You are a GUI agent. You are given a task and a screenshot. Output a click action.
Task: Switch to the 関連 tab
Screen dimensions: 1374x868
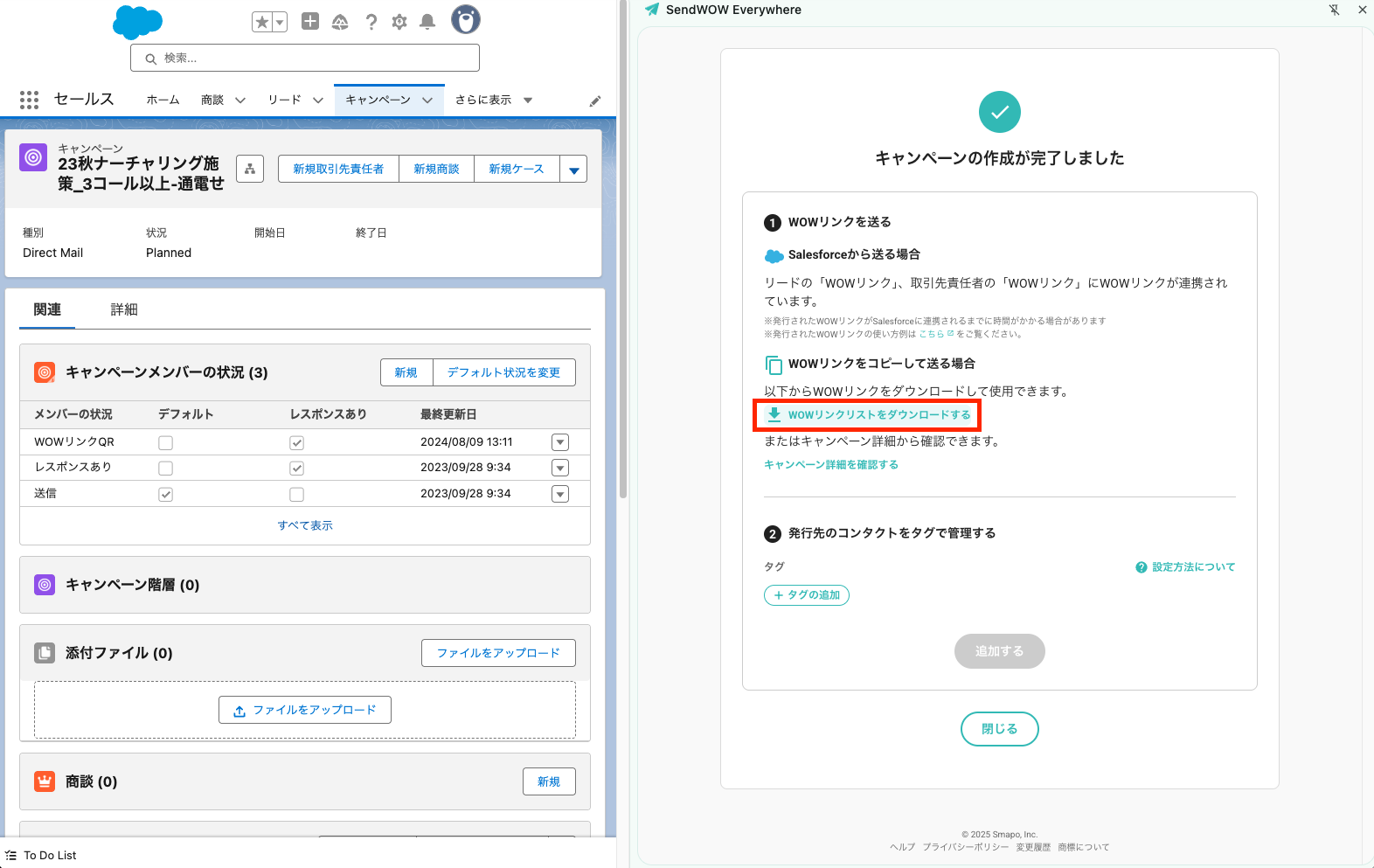[x=47, y=309]
